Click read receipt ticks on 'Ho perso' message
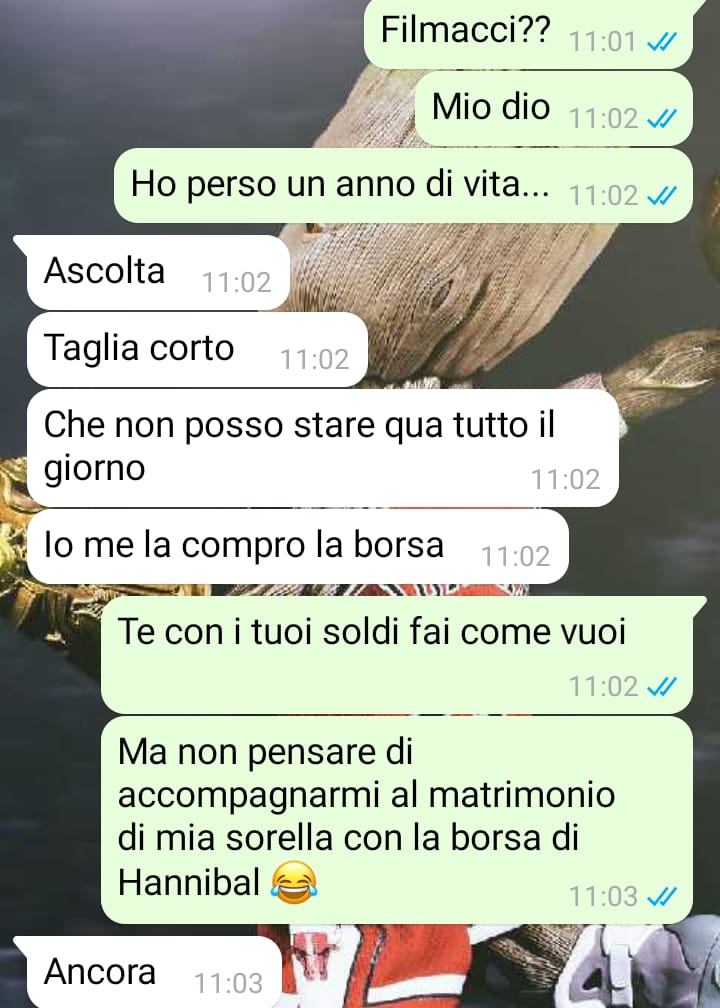 662,196
